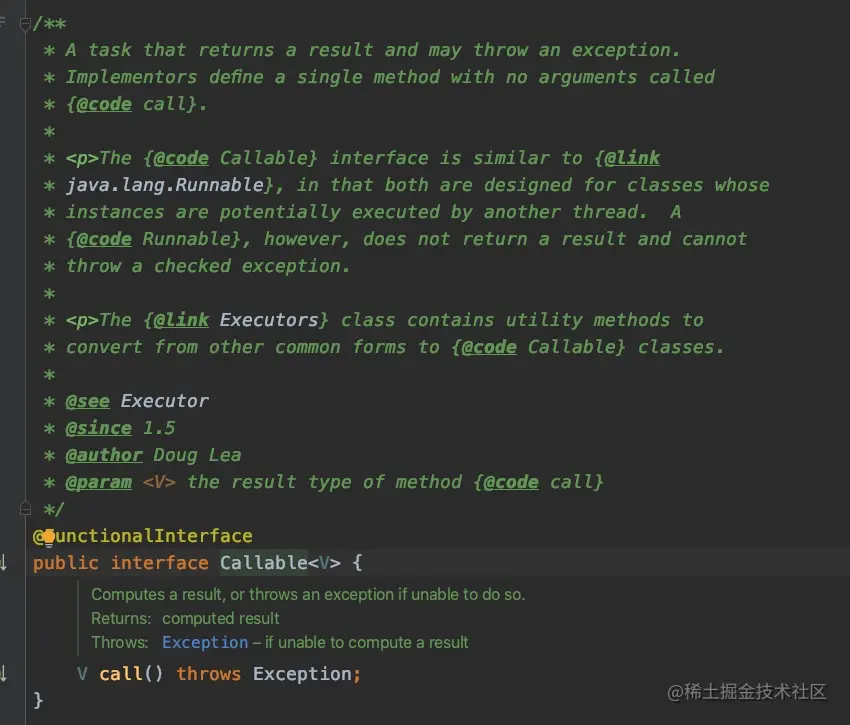This screenshot has width=850, height=725.
Task: Click the rendered doc line 'Returns: computed result'
Action: point(185,618)
